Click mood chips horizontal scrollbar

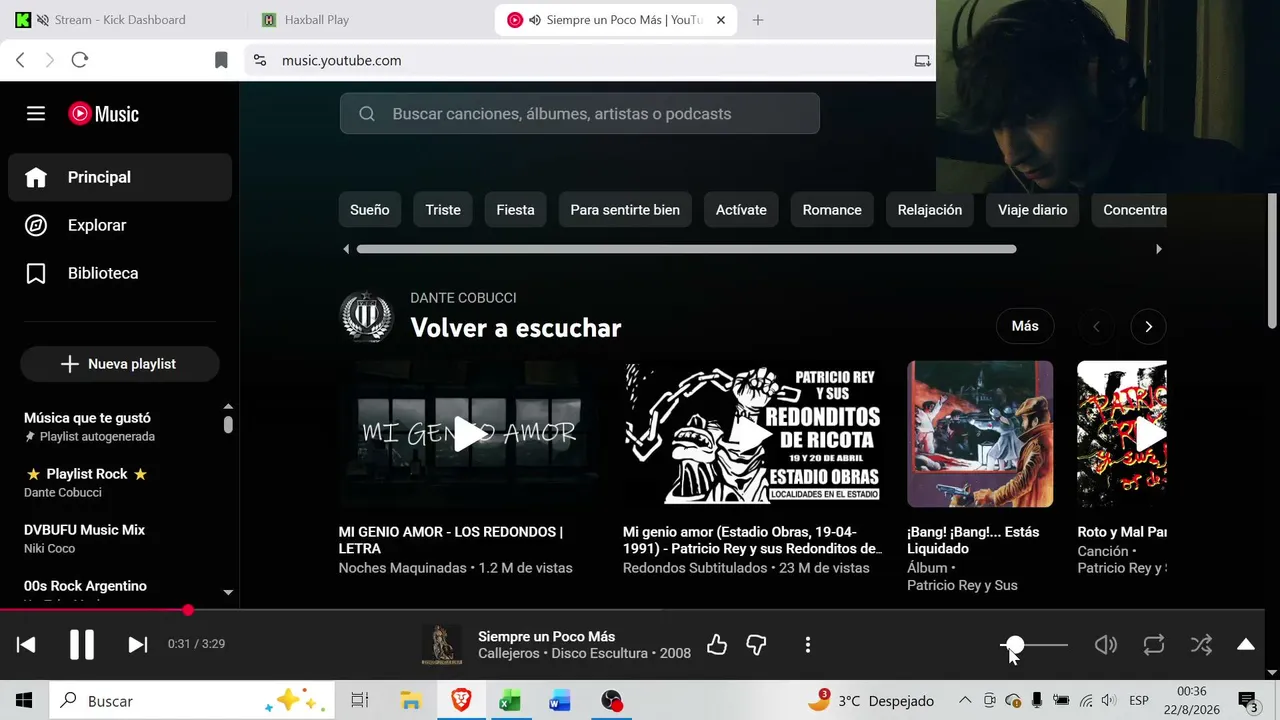coord(686,249)
